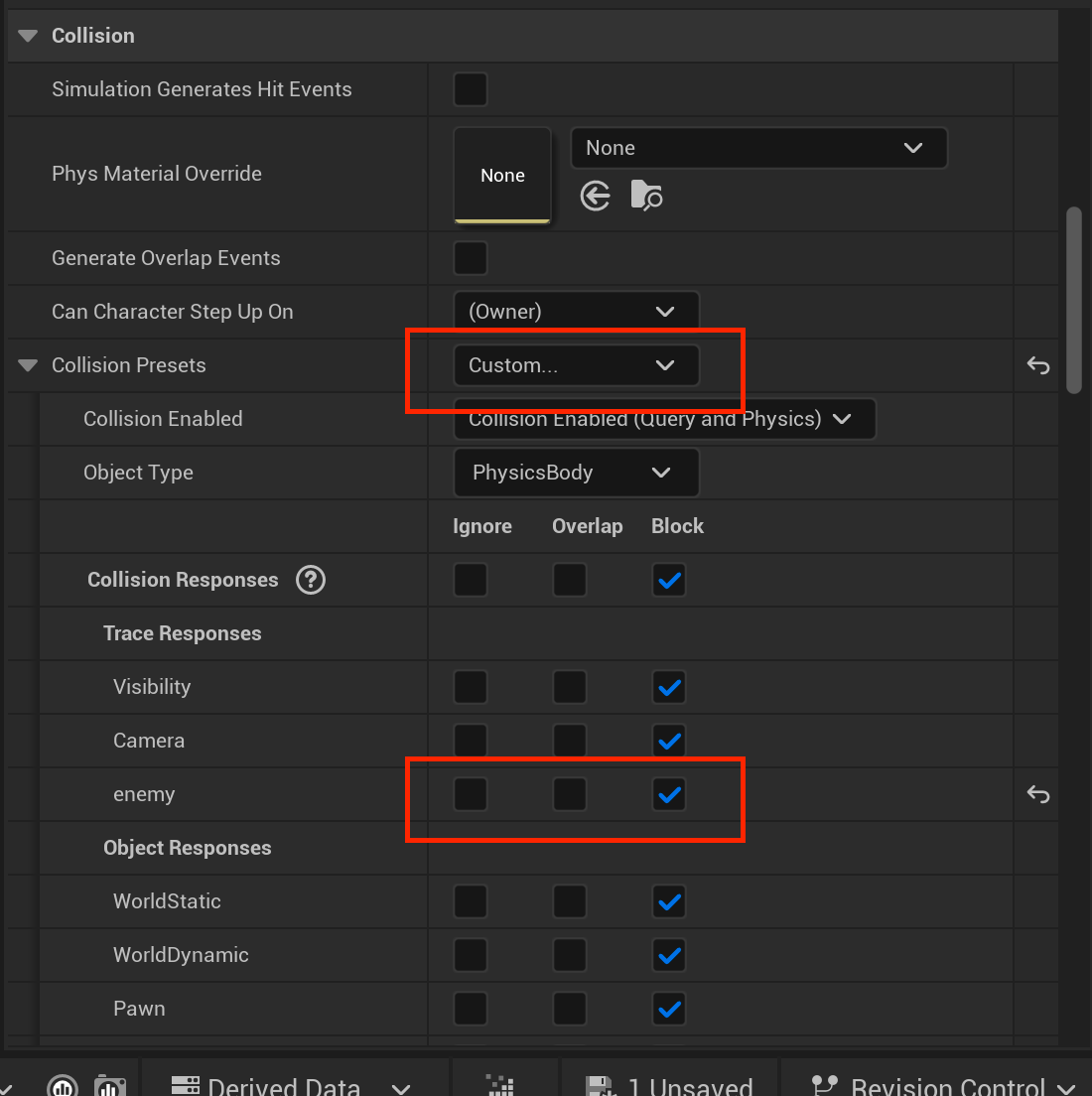
Task: Tick Block checkbox for Pawn
Action: click(x=669, y=1010)
